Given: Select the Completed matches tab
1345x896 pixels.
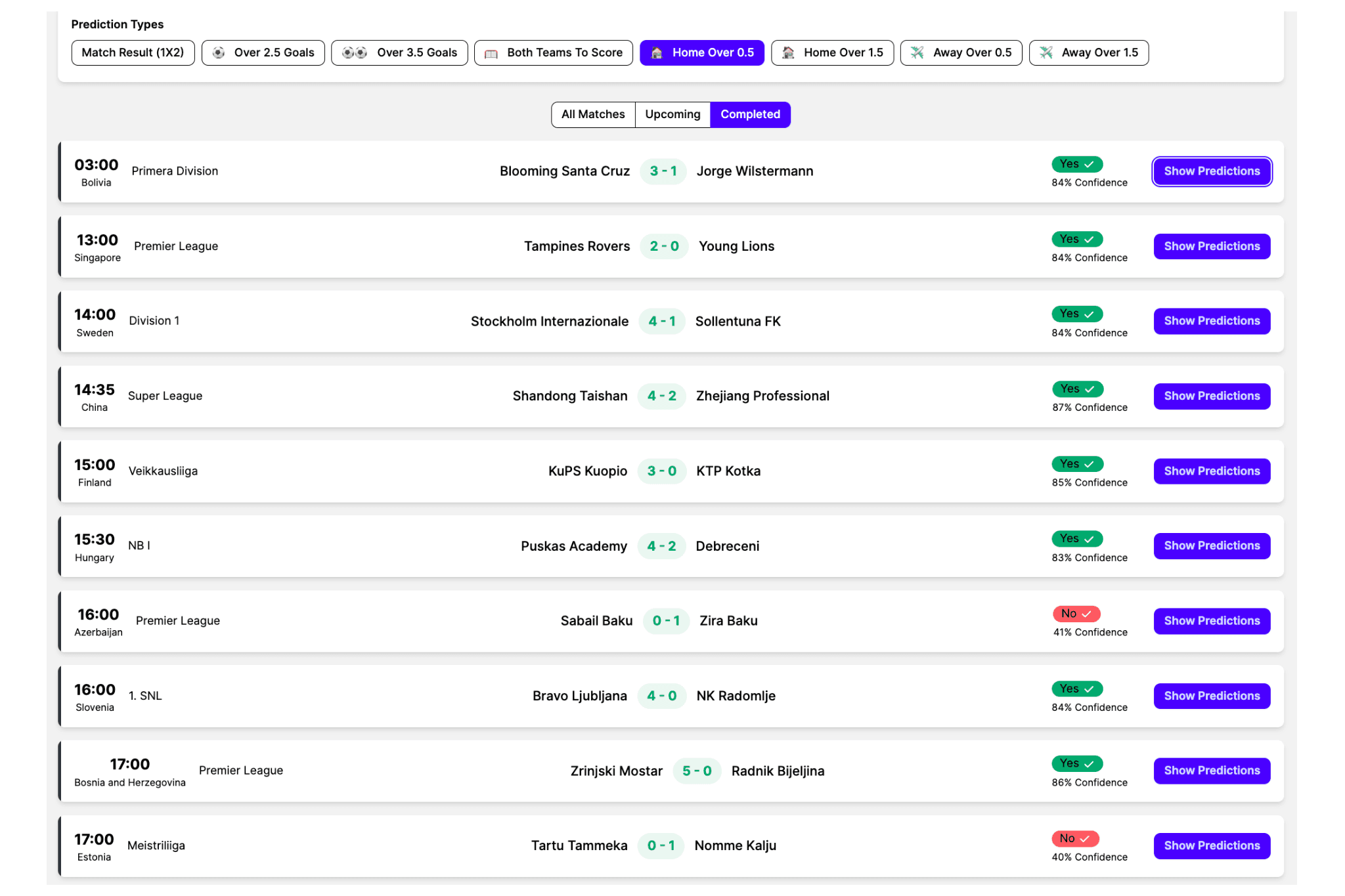Looking at the screenshot, I should 750,114.
